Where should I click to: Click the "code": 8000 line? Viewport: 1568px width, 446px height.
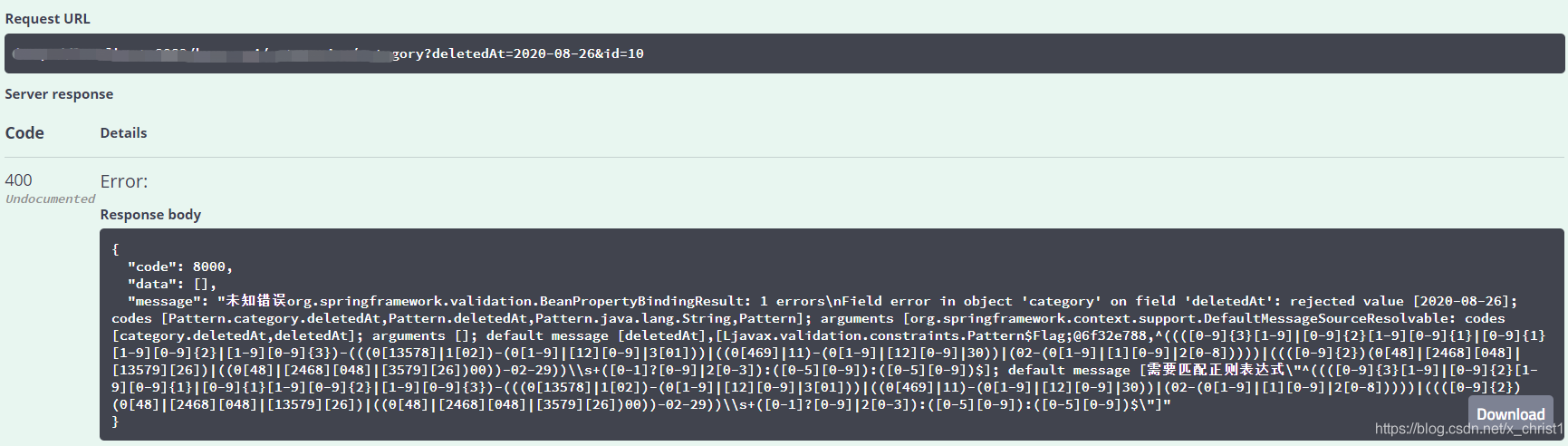(179, 267)
